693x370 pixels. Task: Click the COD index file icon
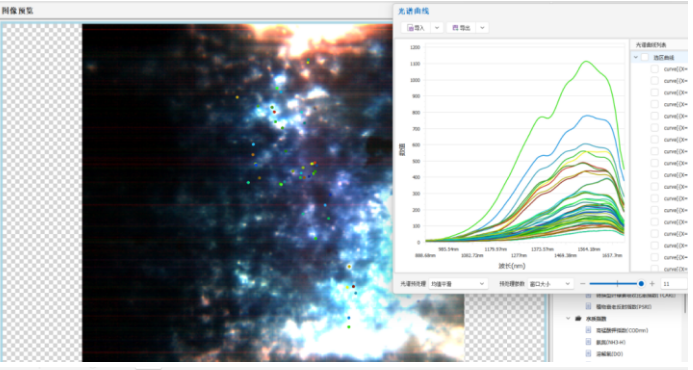(588, 330)
